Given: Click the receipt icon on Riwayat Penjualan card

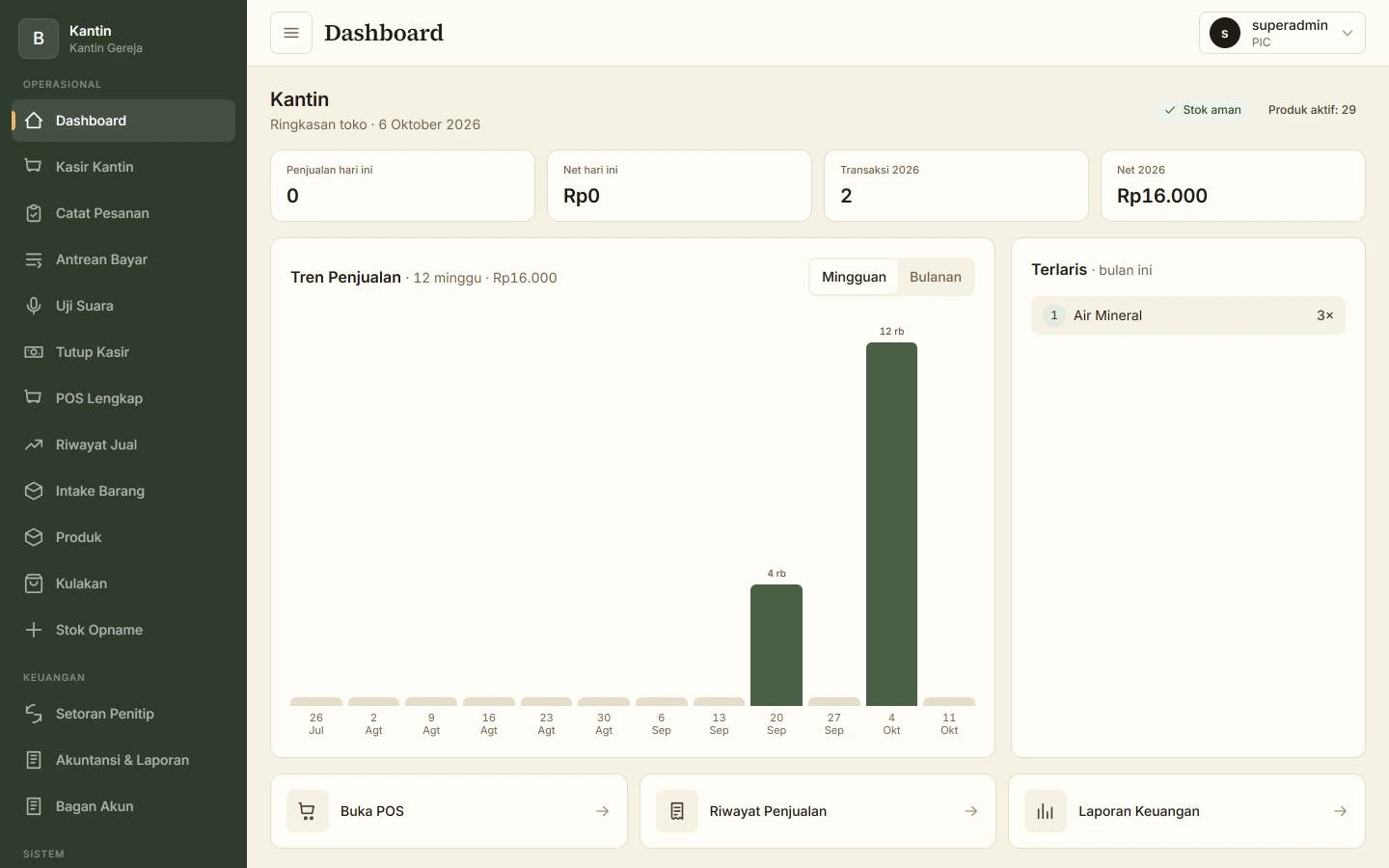Looking at the screenshot, I should [x=677, y=811].
